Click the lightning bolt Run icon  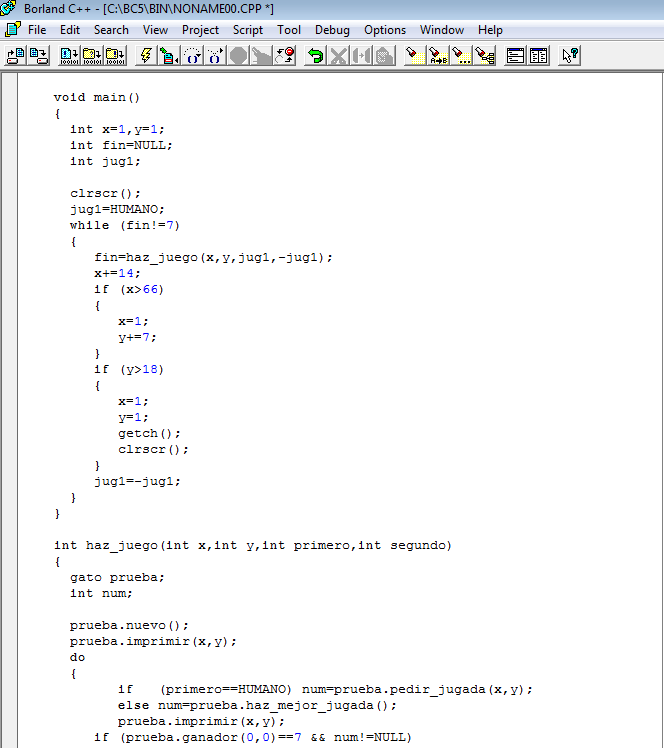[146, 56]
